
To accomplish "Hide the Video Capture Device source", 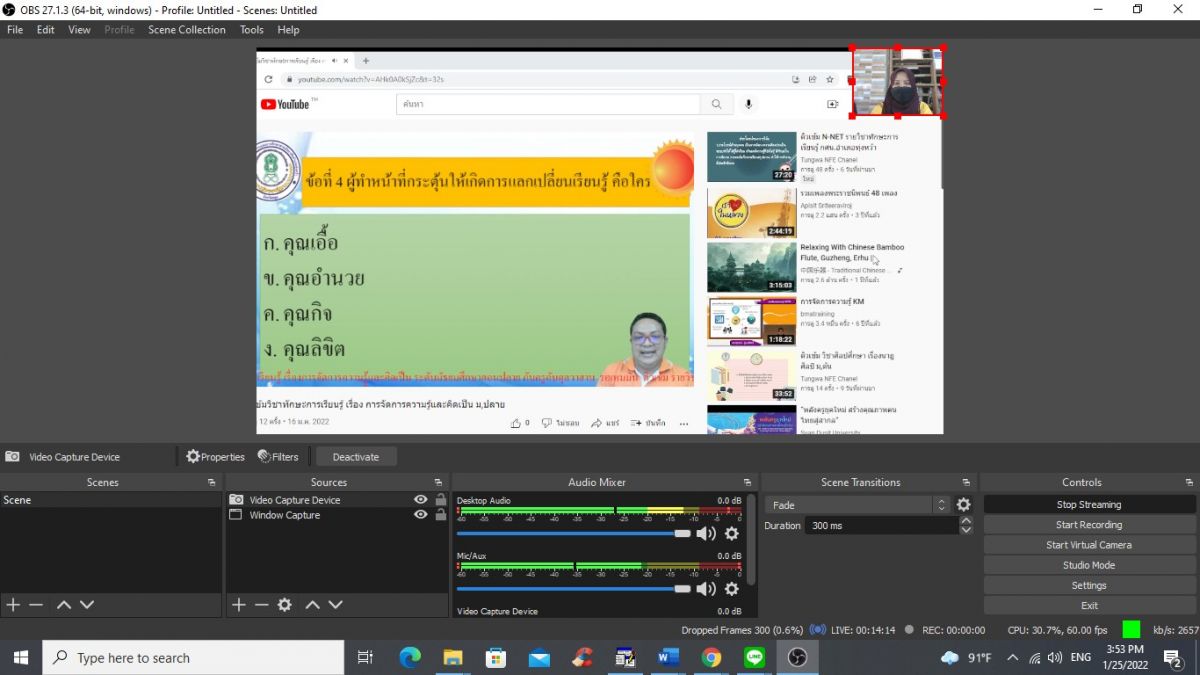I will [x=421, y=500].
